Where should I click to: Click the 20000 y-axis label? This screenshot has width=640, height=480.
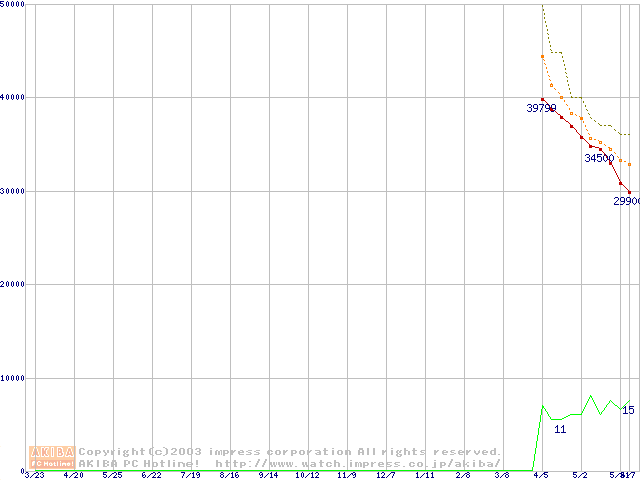(14, 284)
